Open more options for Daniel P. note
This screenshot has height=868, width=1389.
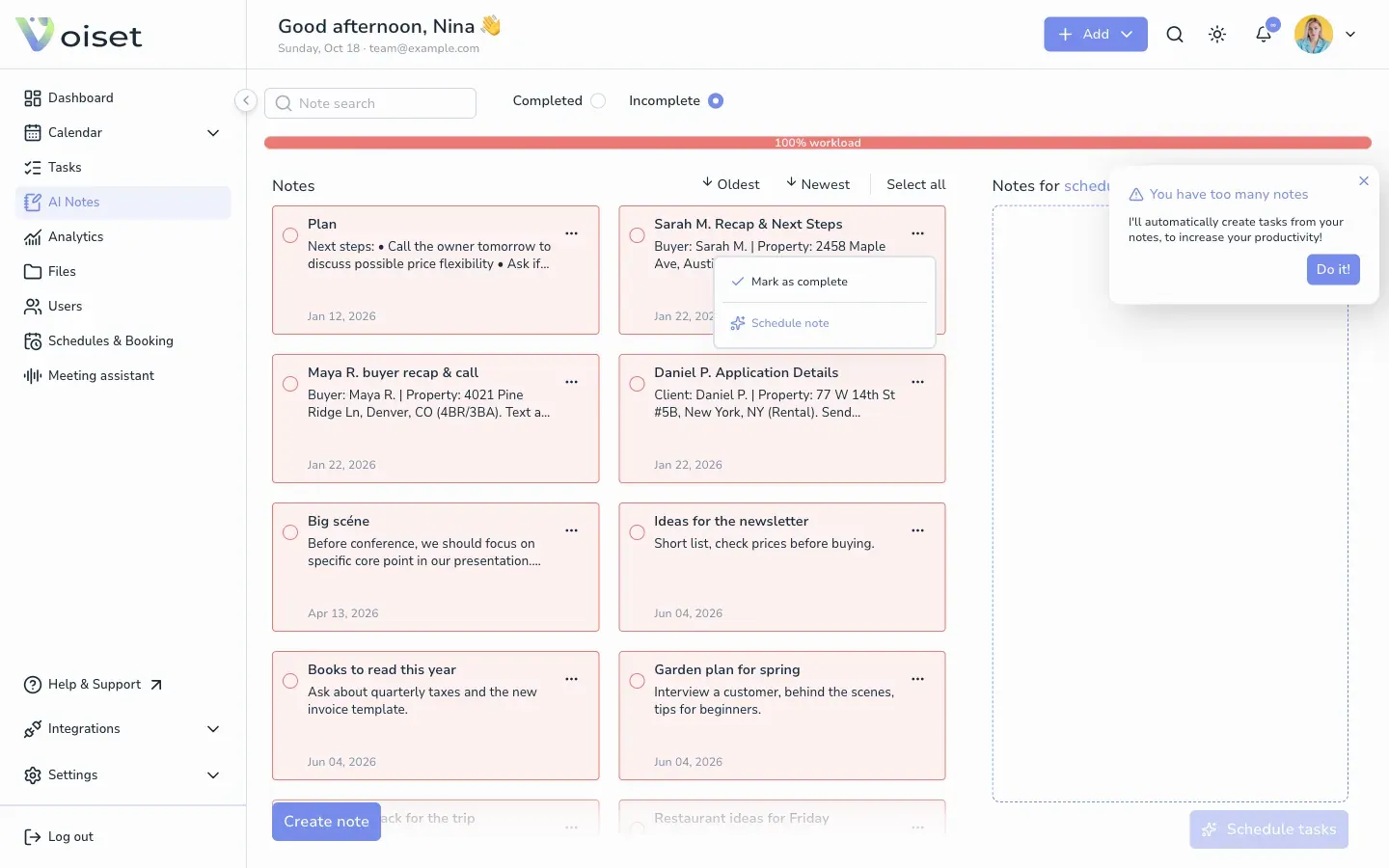[x=917, y=382]
